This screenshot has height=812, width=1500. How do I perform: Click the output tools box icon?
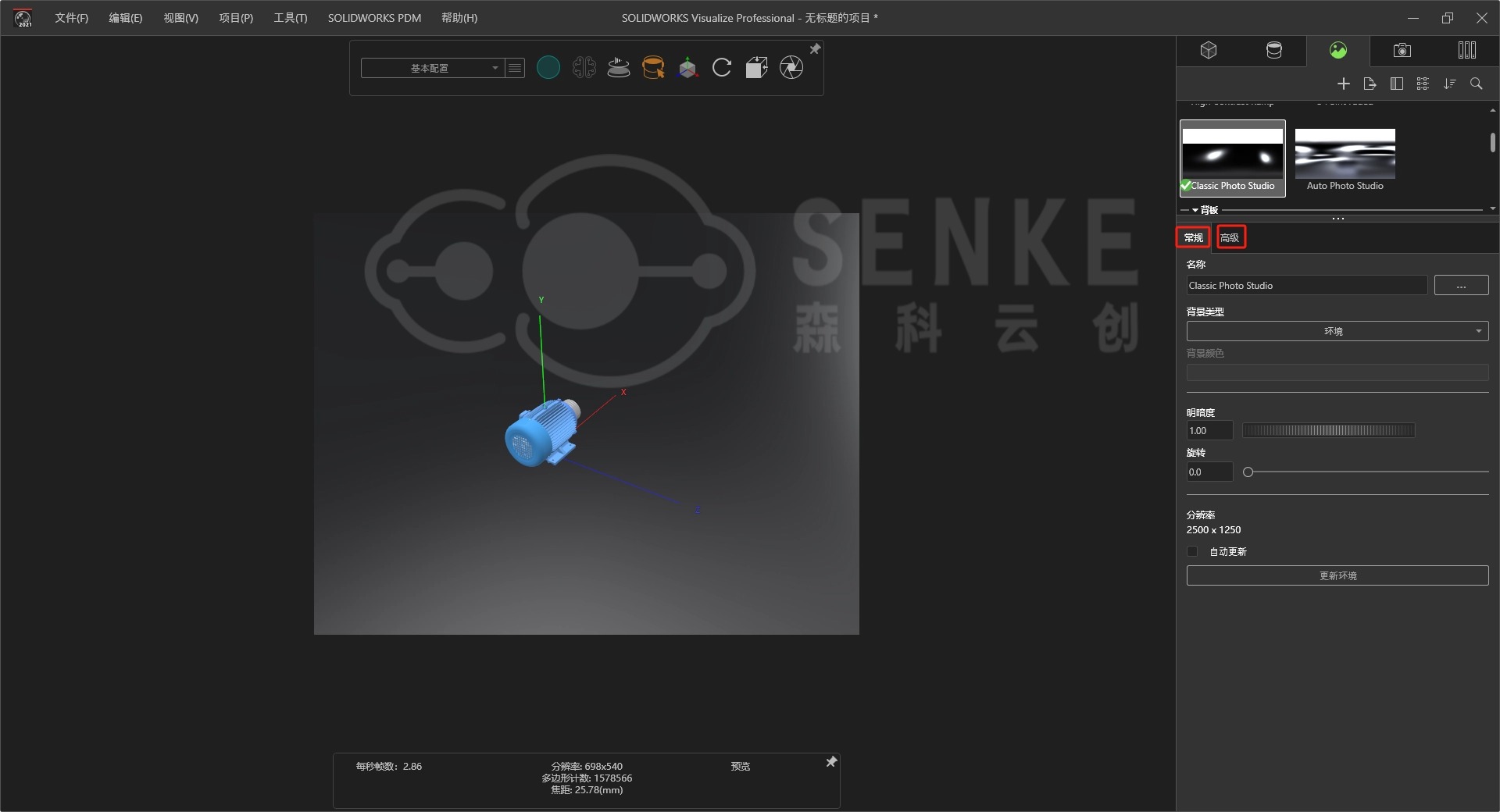click(x=756, y=68)
